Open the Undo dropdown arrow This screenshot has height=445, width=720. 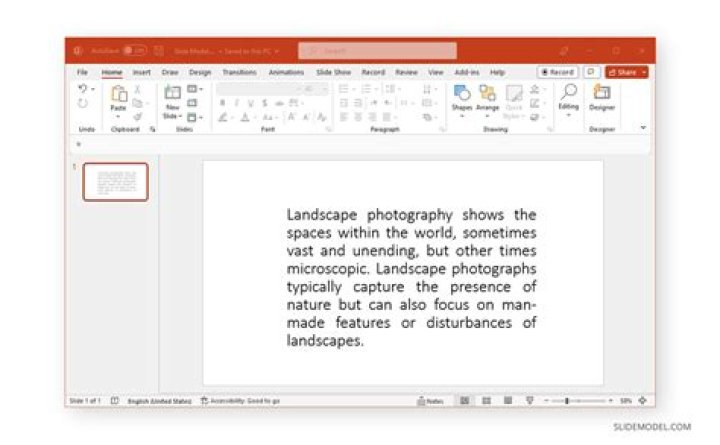tap(93, 89)
